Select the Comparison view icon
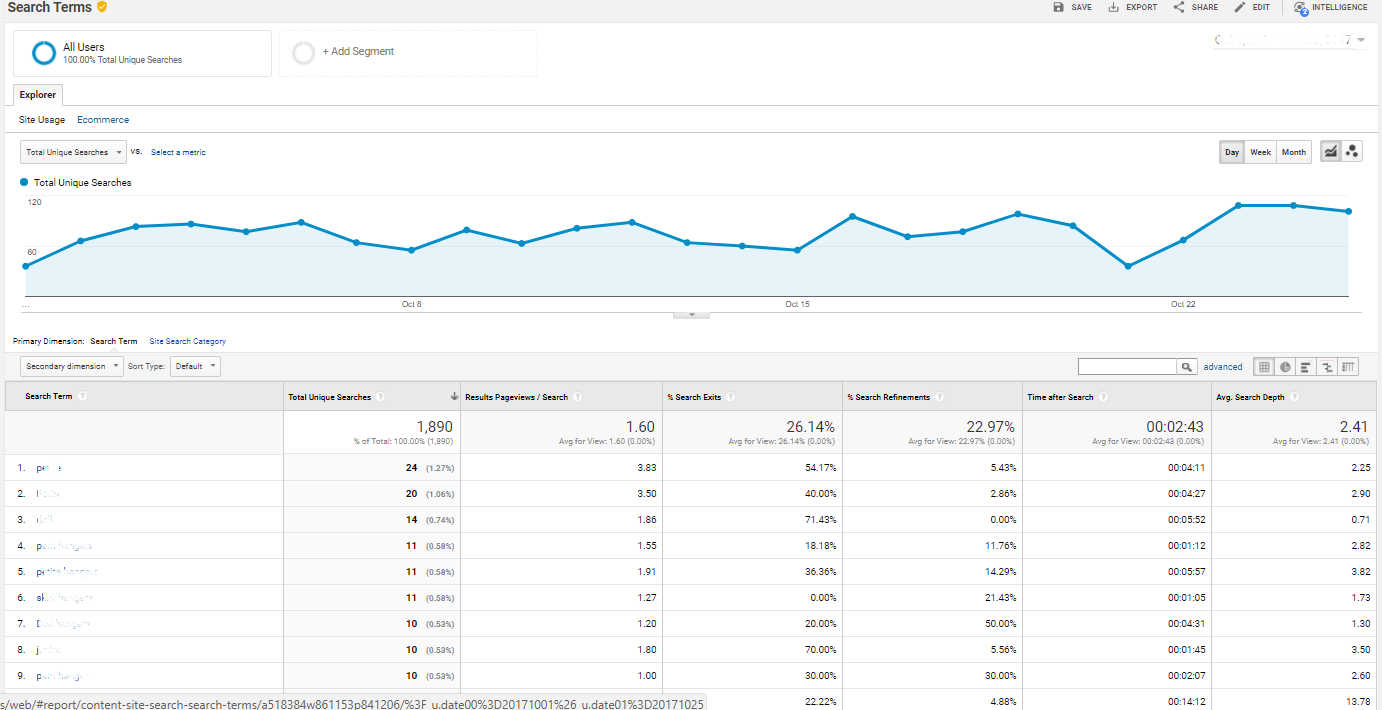1382x710 pixels. point(1326,366)
